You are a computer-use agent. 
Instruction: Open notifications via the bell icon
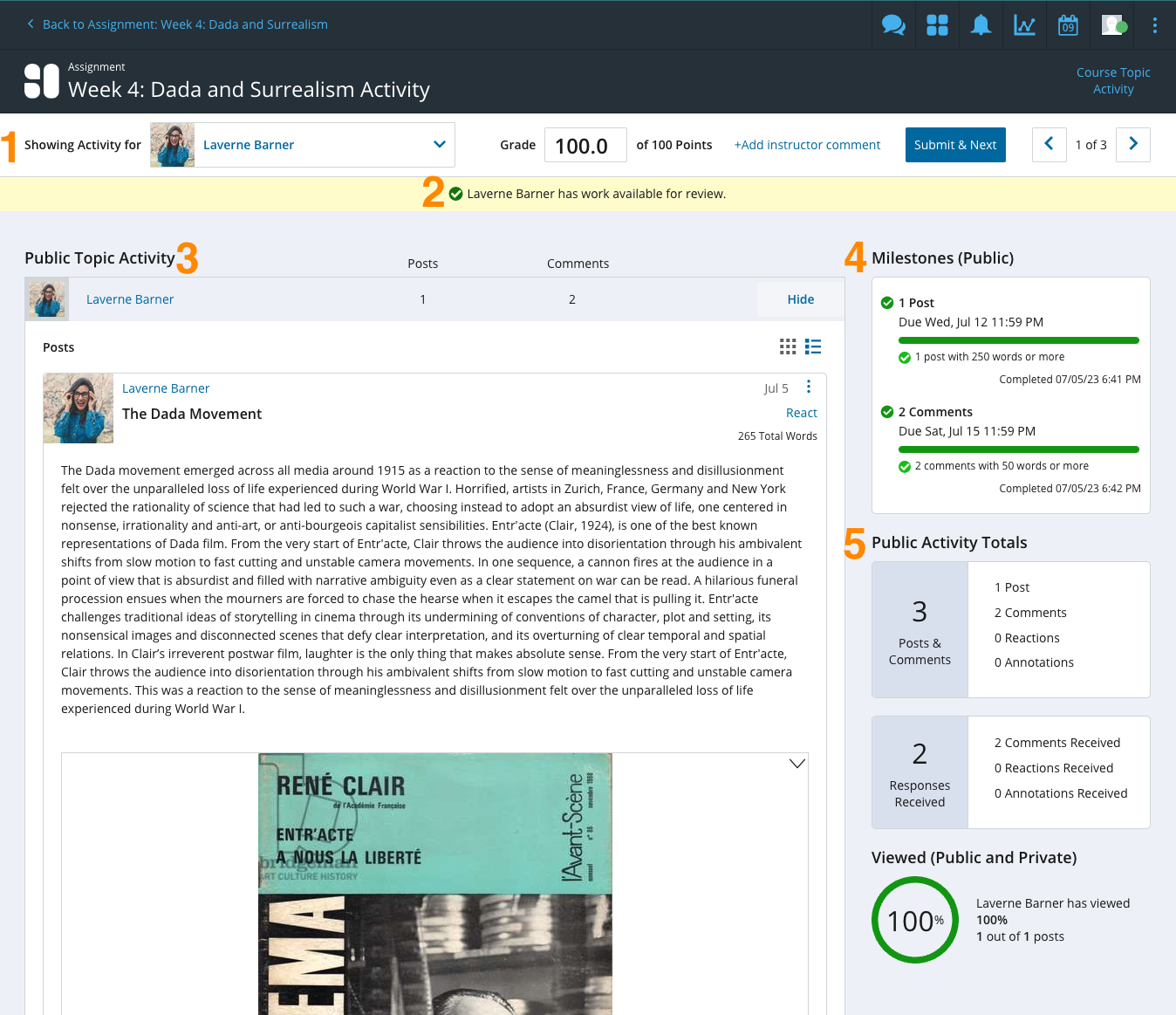click(x=980, y=24)
